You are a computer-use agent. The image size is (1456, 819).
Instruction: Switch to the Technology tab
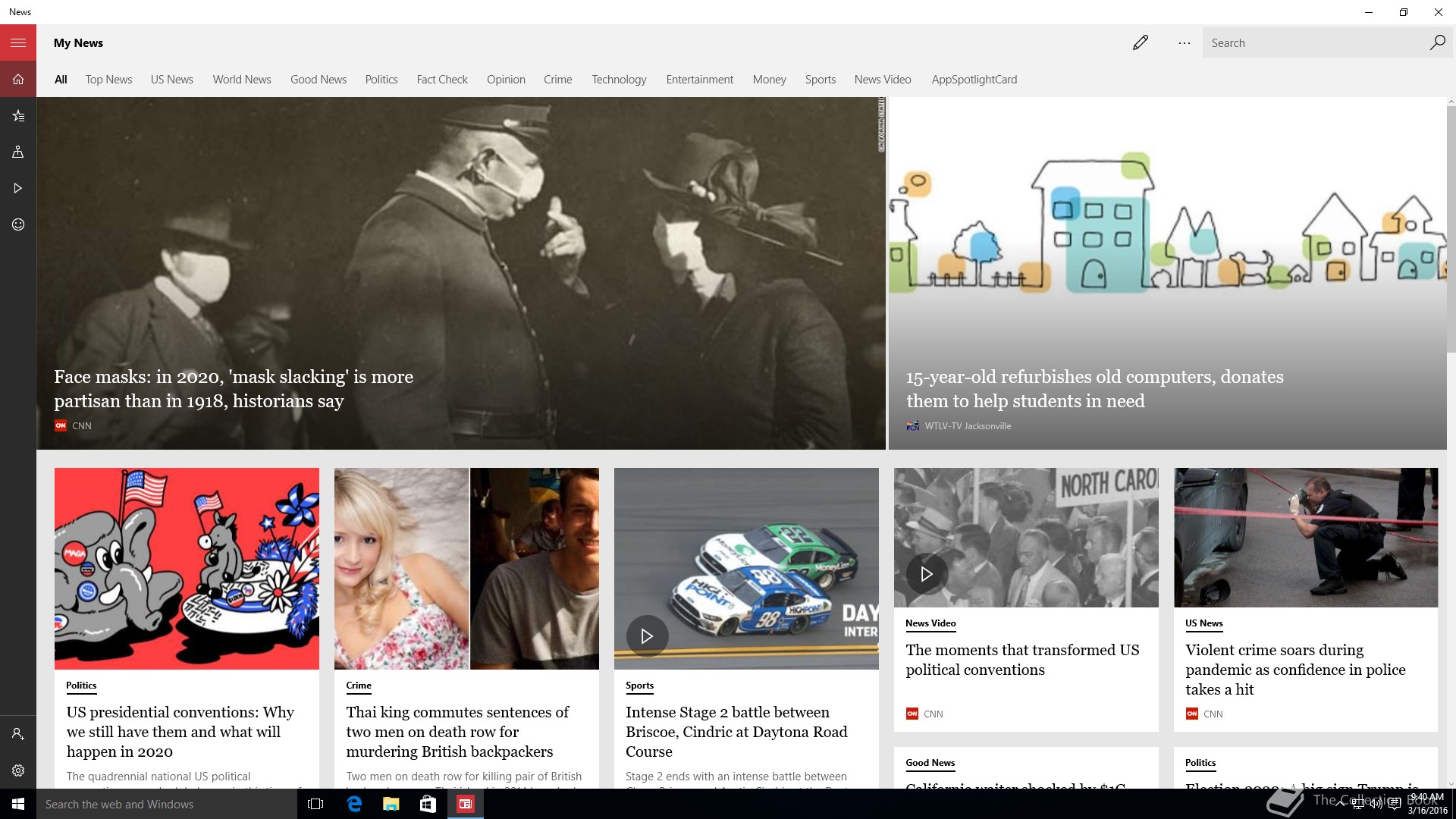click(x=620, y=80)
